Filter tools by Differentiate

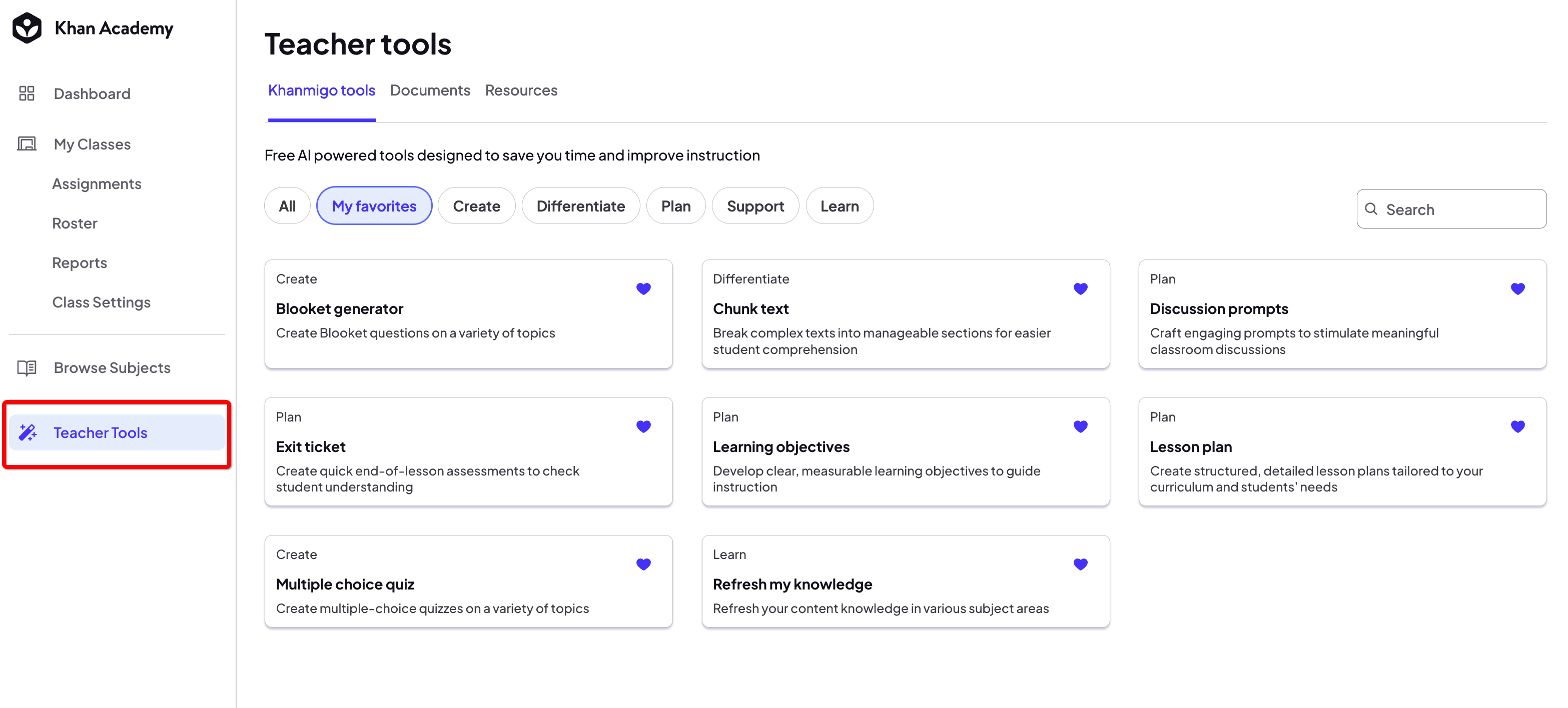581,206
